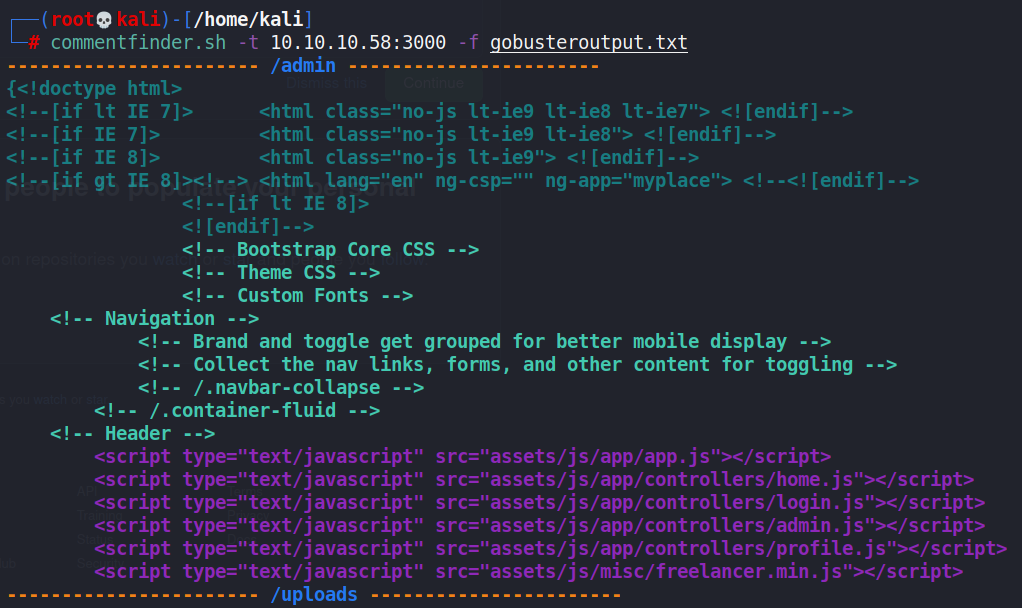Click the skull icon in the prompt
Image resolution: width=1022 pixels, height=608 pixels.
tap(104, 20)
